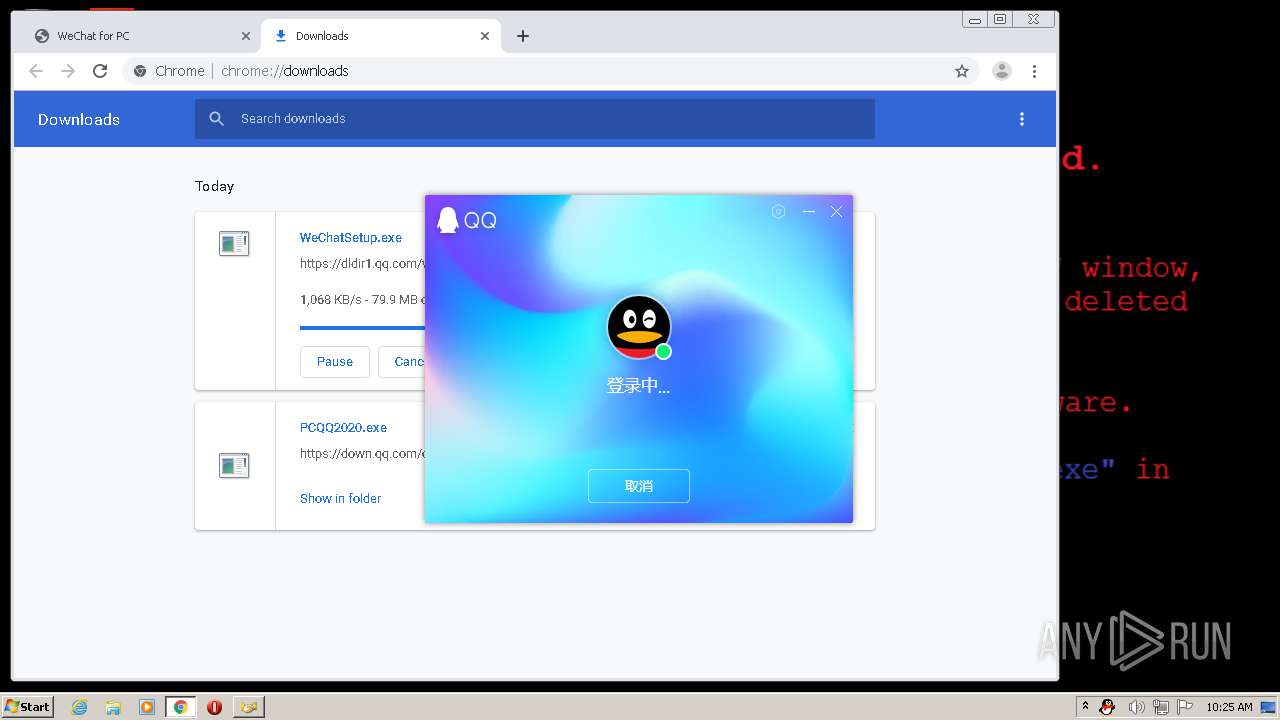Open volume control in tray

click(x=1136, y=707)
